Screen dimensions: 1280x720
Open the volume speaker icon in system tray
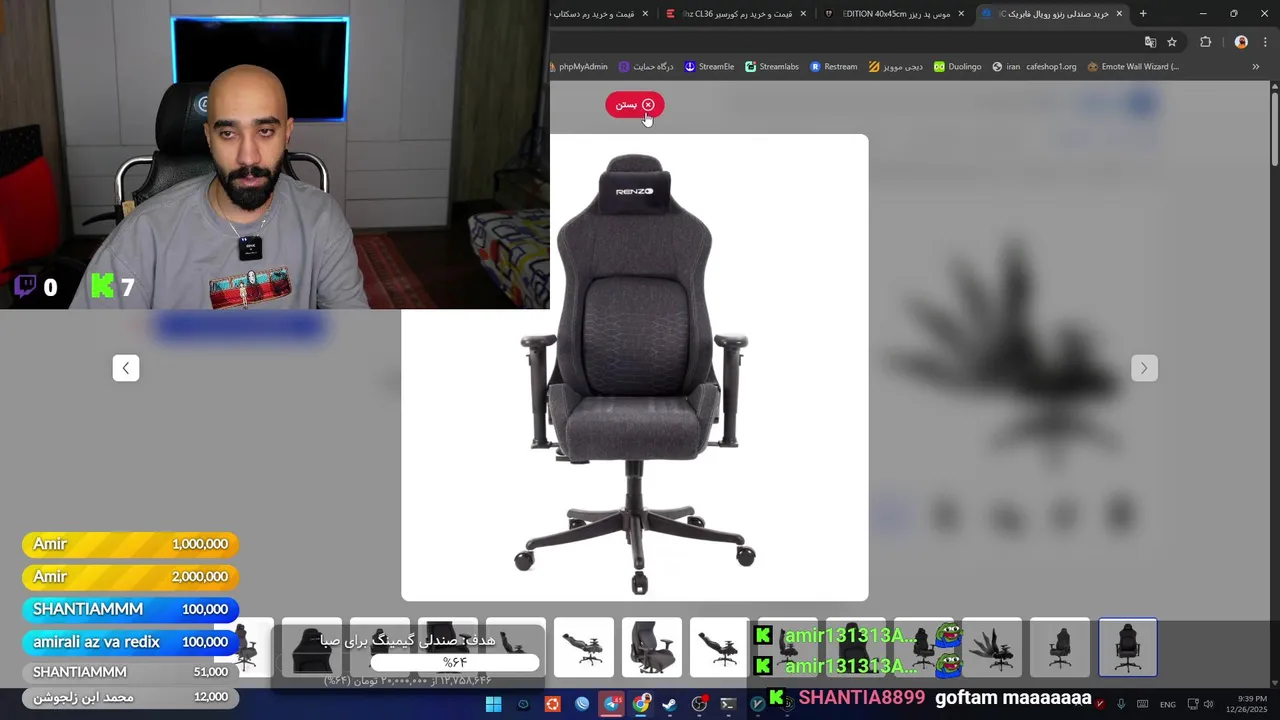pos(1208,704)
